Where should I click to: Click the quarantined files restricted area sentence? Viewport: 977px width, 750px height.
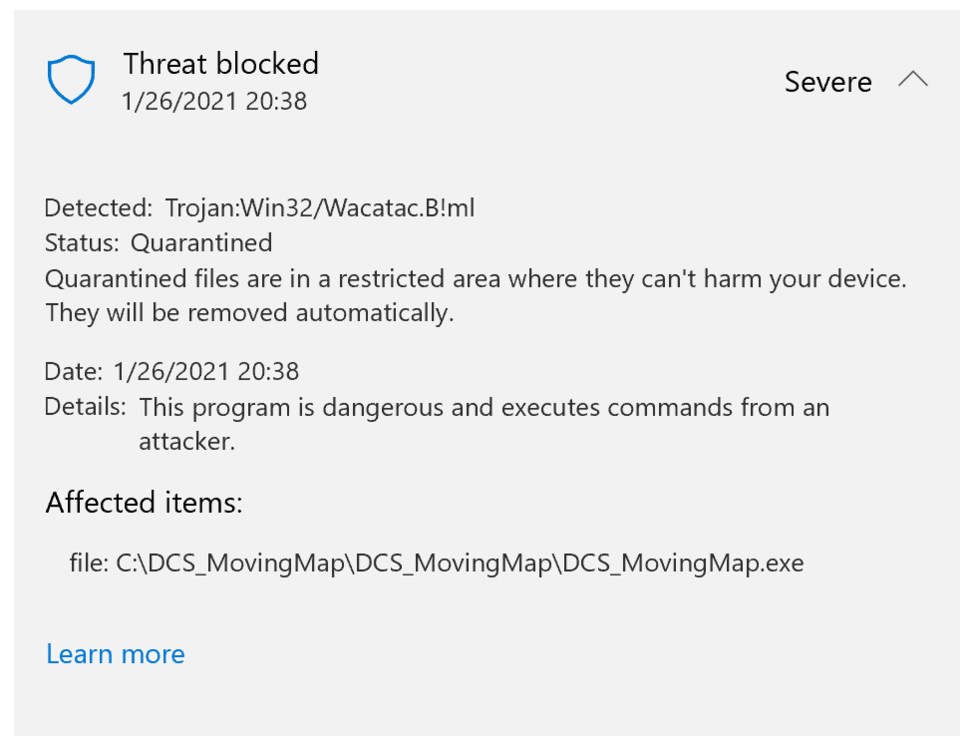(476, 278)
